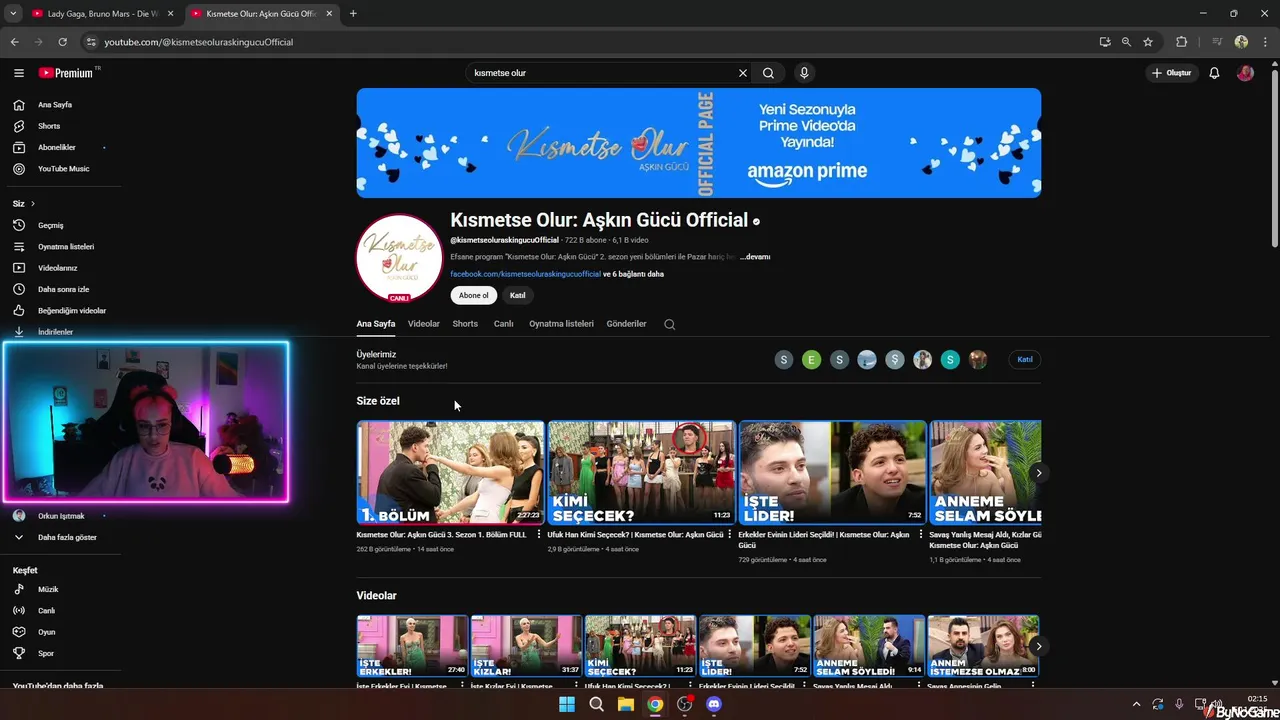1280x720 pixels.
Task: Expand the Siz section chevron
Action: pos(32,204)
